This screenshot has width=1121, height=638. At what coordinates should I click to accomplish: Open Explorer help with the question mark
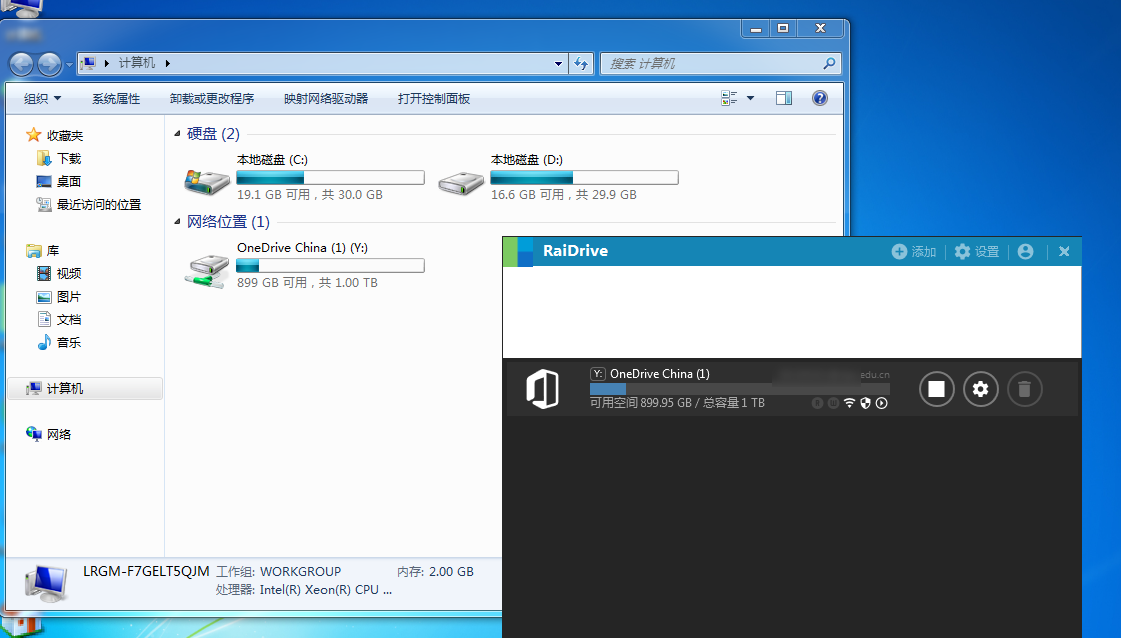tap(820, 98)
